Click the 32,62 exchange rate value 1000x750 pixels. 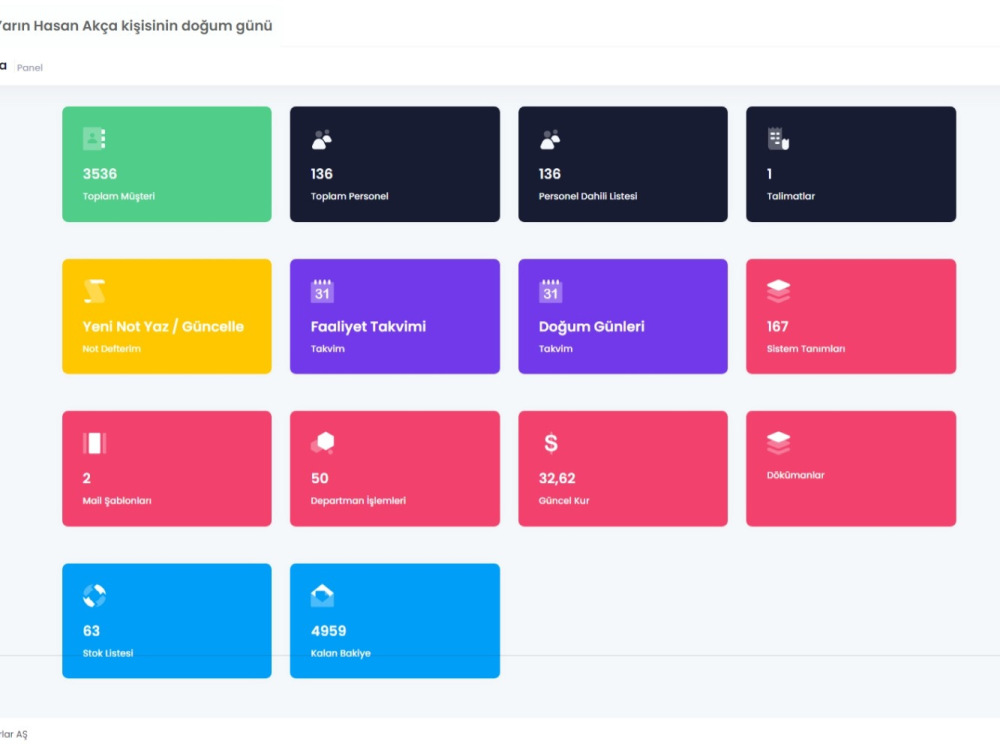[x=557, y=478]
